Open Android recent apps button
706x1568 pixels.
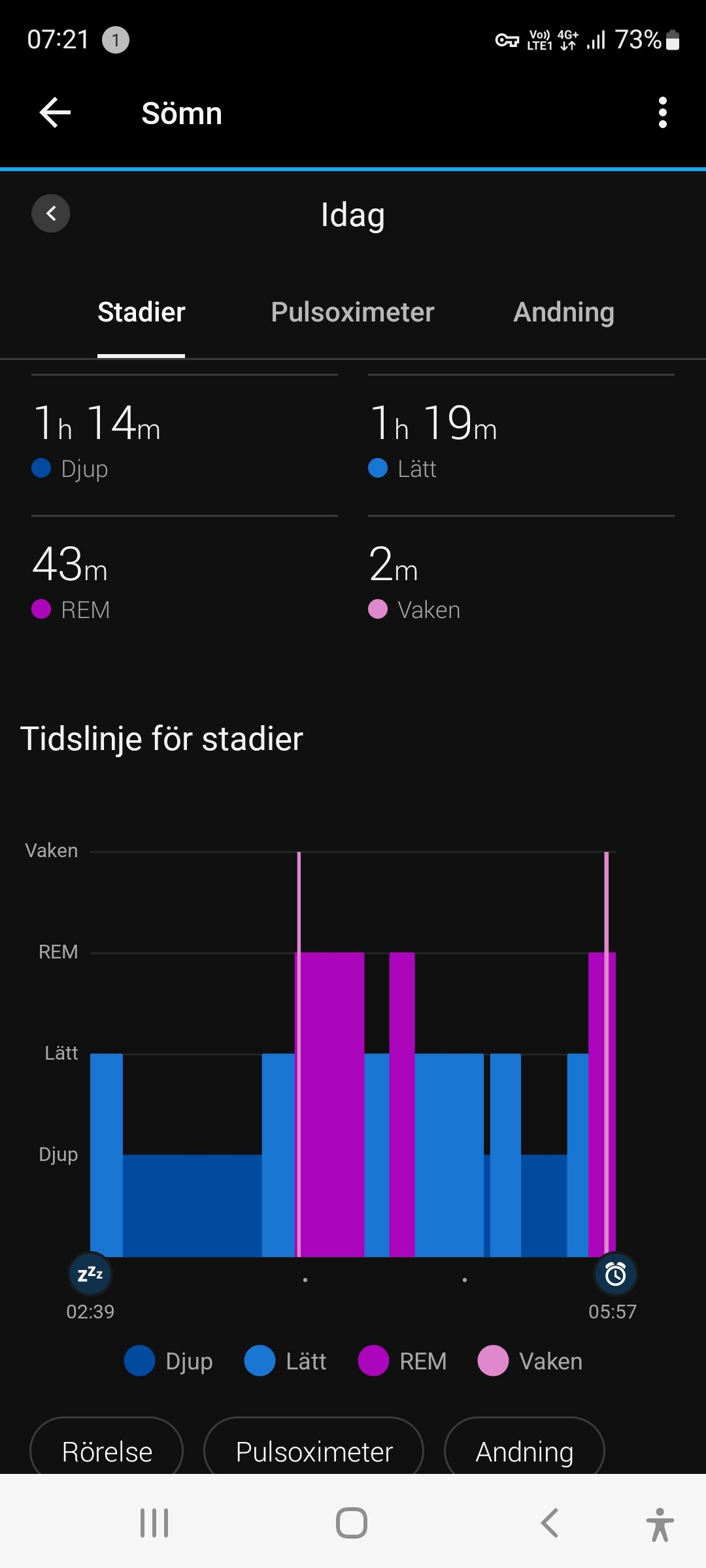pyautogui.click(x=154, y=1523)
